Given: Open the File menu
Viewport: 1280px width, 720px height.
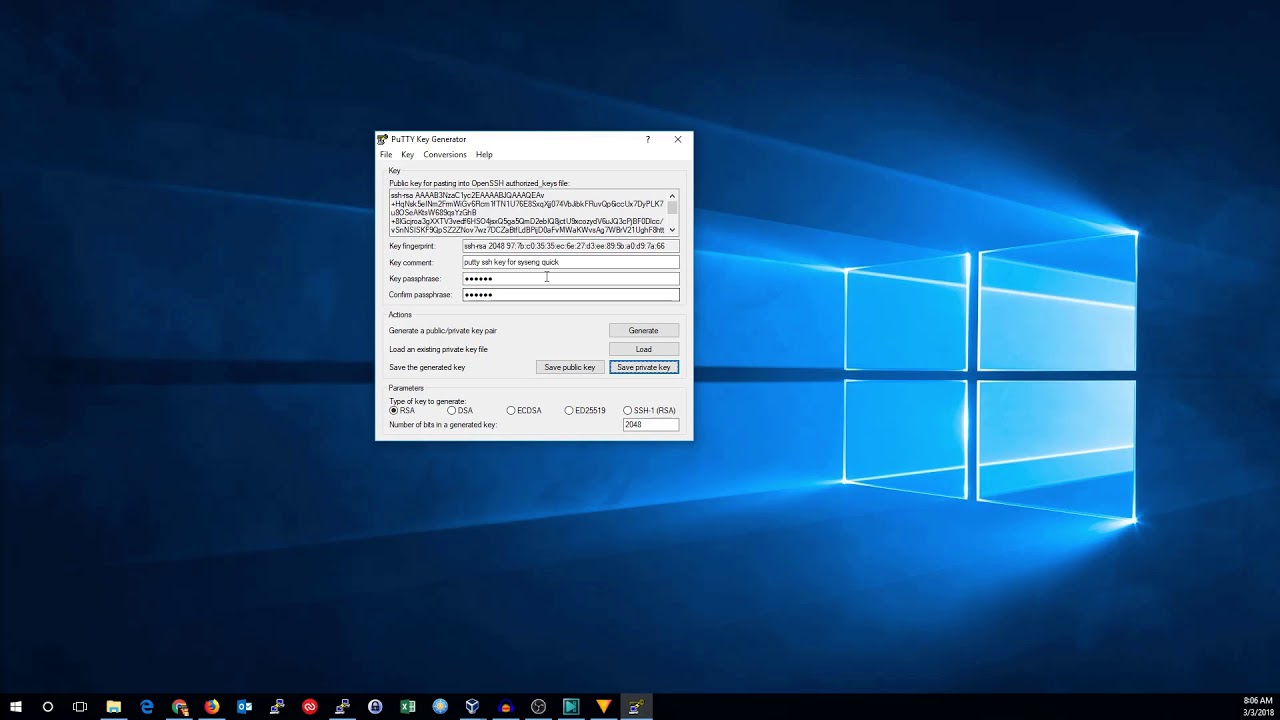Looking at the screenshot, I should pyautogui.click(x=386, y=155).
